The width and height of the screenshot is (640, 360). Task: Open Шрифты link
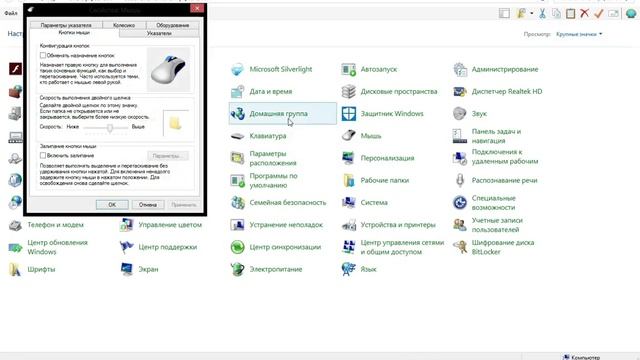41,269
